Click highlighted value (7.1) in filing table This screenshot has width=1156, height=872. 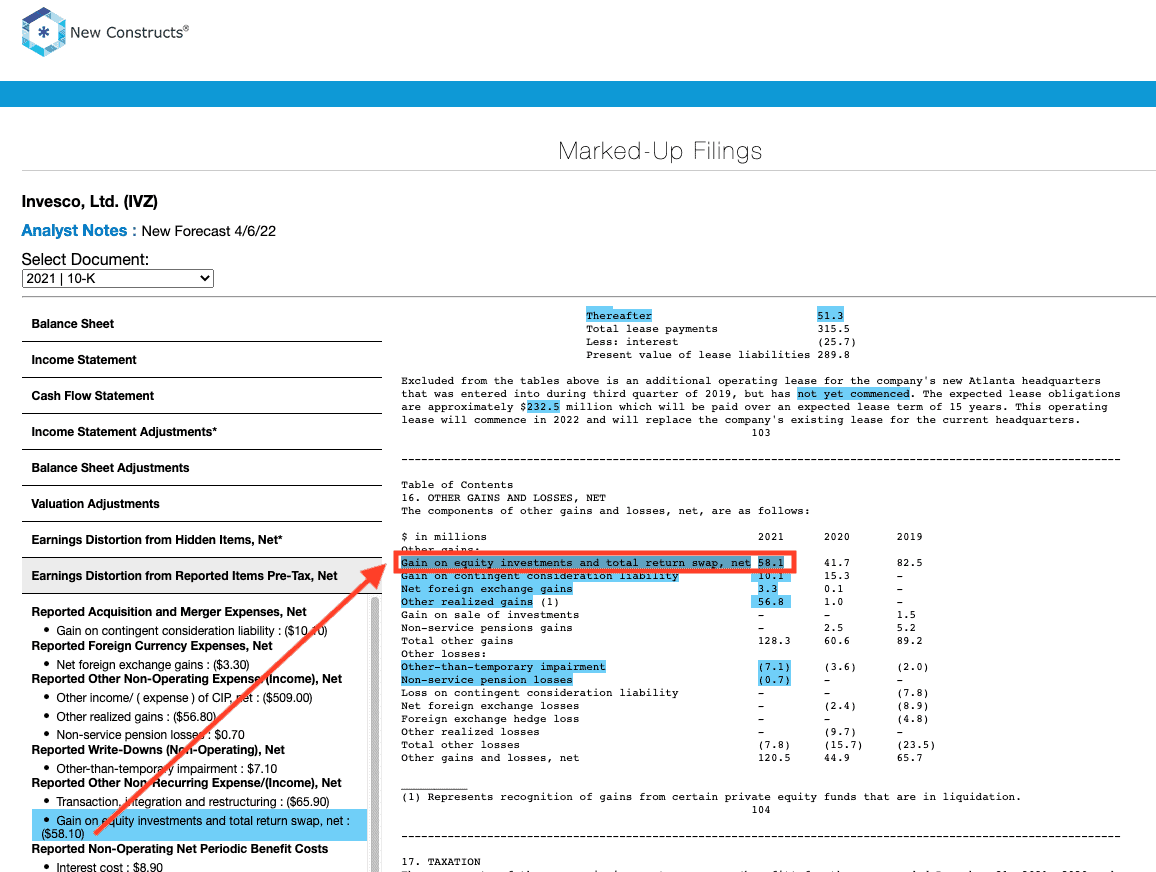click(x=774, y=667)
